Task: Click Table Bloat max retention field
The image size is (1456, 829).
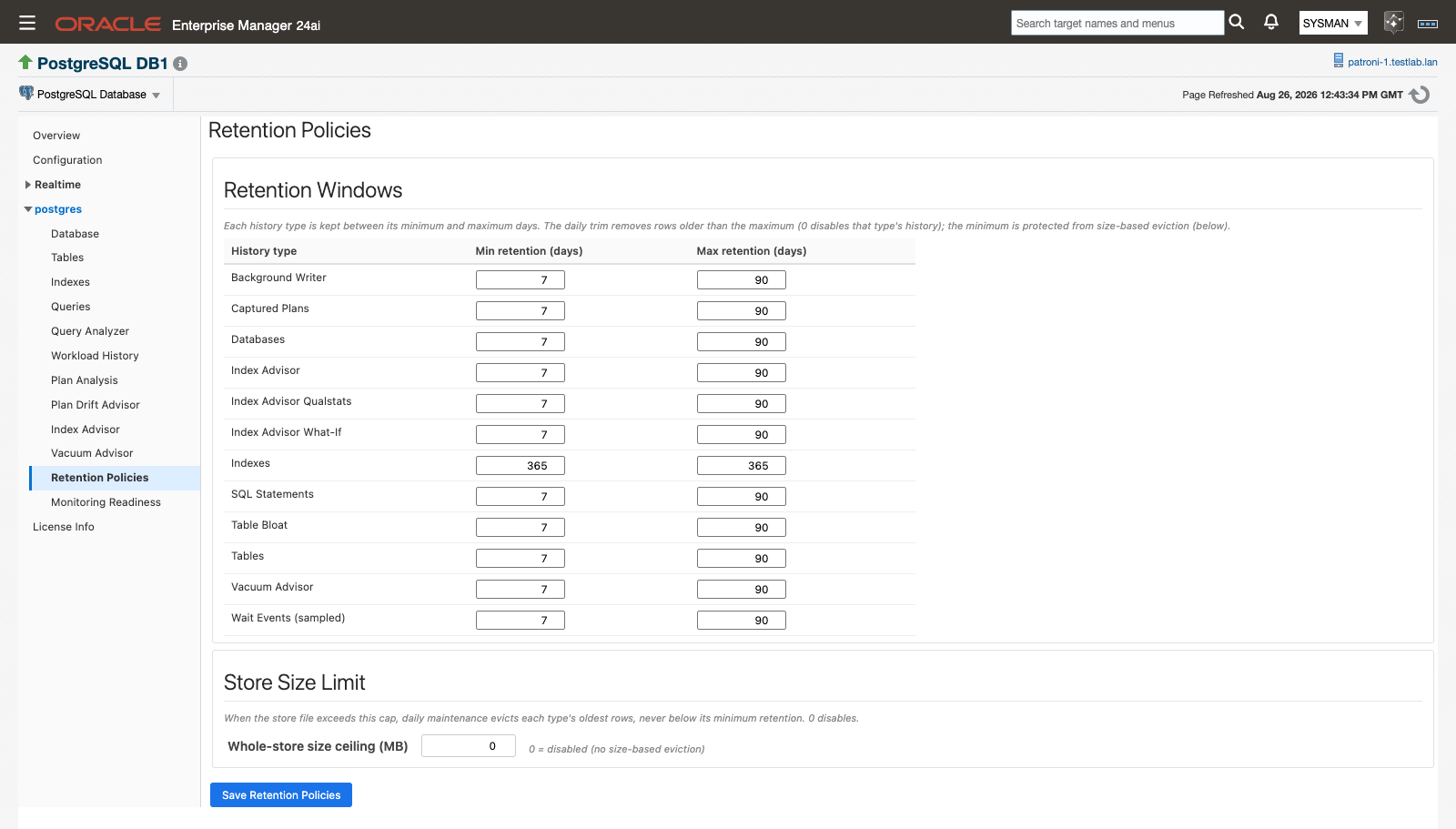Action: coord(742,528)
